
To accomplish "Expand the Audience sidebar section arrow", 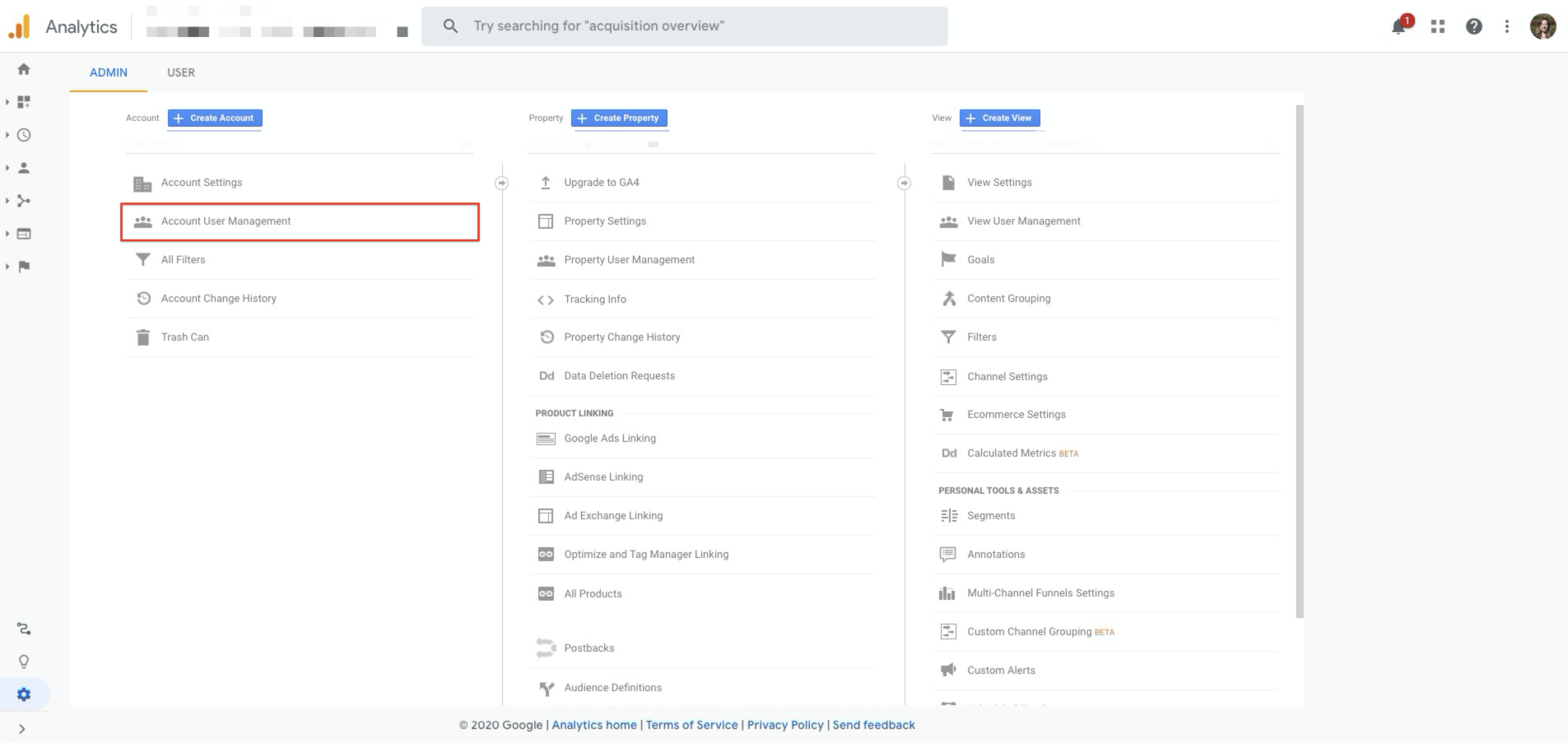I will coord(7,168).
